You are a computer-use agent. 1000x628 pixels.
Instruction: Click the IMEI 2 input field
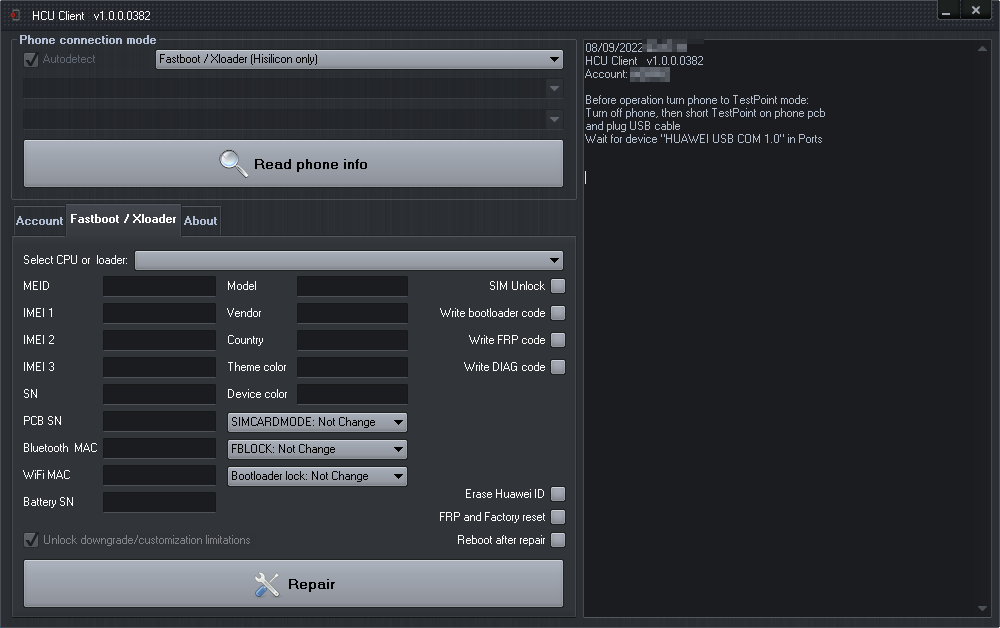159,340
